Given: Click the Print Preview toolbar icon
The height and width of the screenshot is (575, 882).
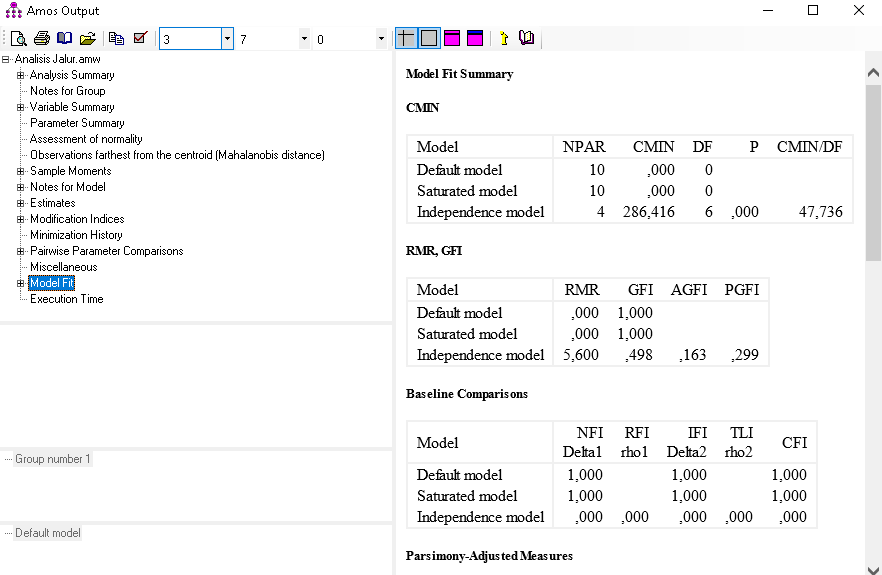Looking at the screenshot, I should pos(18,38).
